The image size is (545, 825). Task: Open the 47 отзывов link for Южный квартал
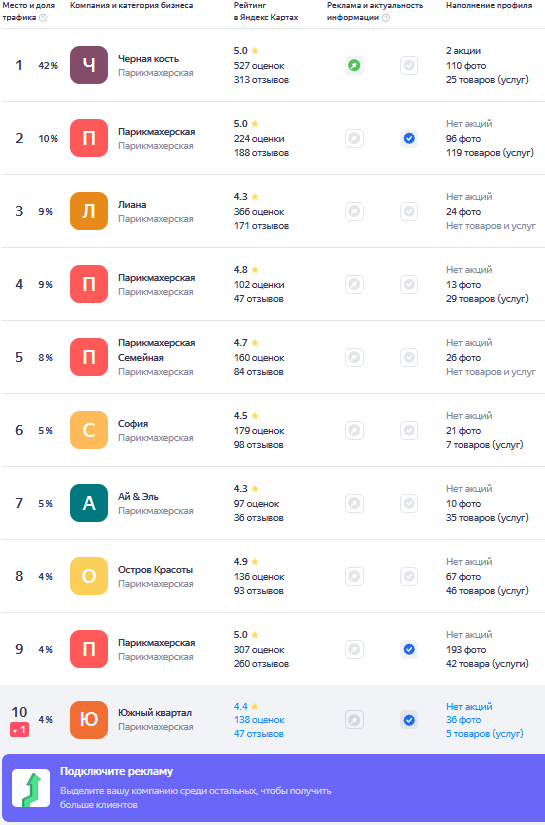[x=259, y=733]
